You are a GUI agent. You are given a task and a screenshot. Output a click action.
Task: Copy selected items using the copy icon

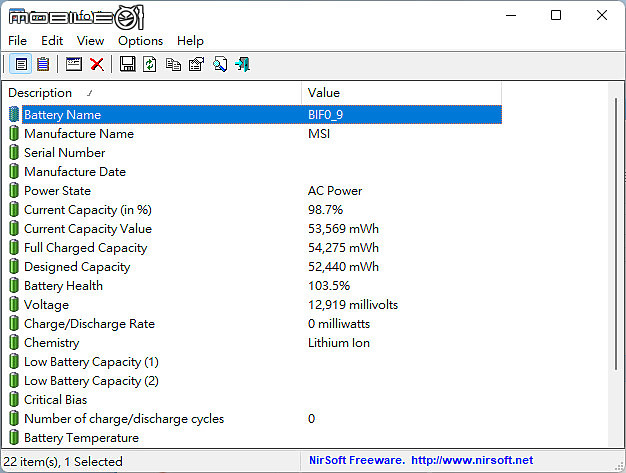(173, 64)
